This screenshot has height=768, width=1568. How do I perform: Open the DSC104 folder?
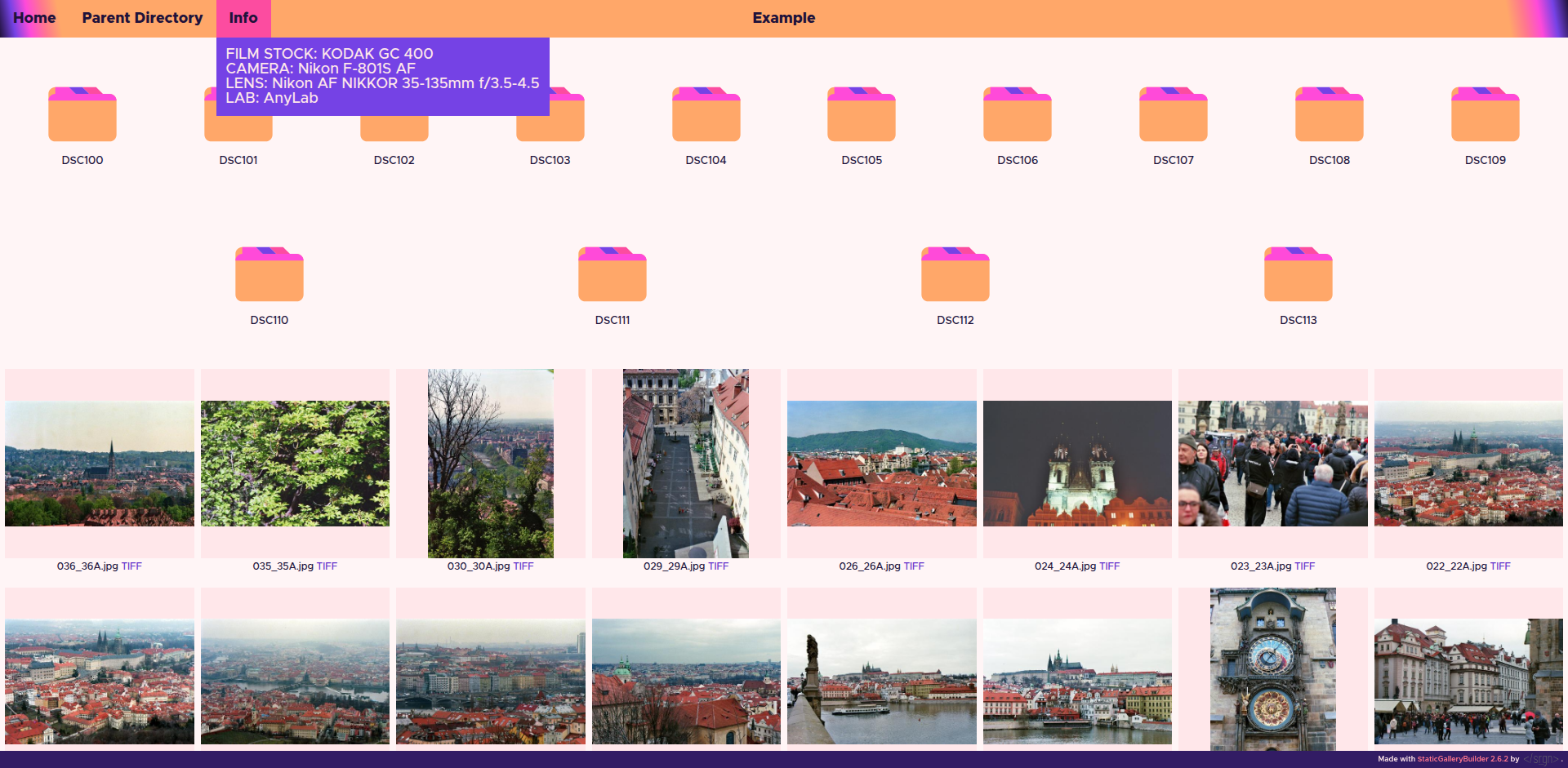706,115
